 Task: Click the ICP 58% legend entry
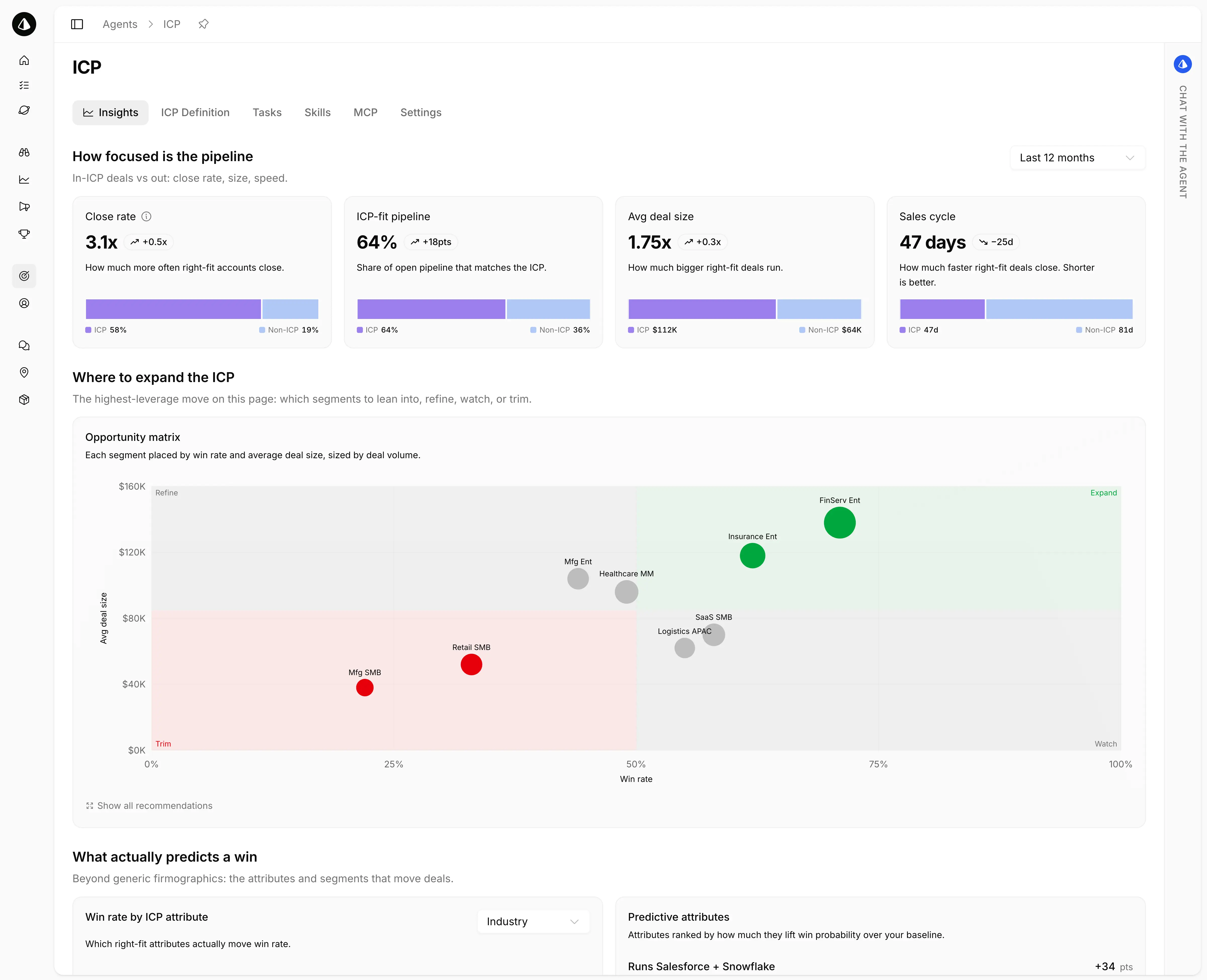click(x=106, y=330)
